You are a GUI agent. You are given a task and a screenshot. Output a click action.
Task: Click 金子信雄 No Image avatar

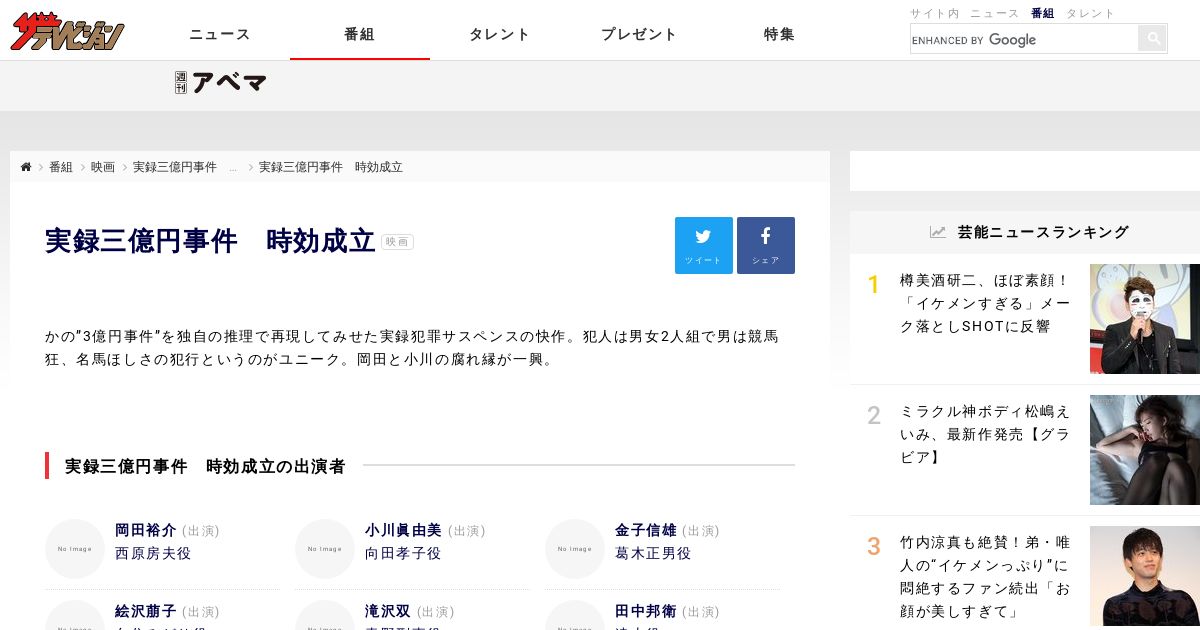575,548
